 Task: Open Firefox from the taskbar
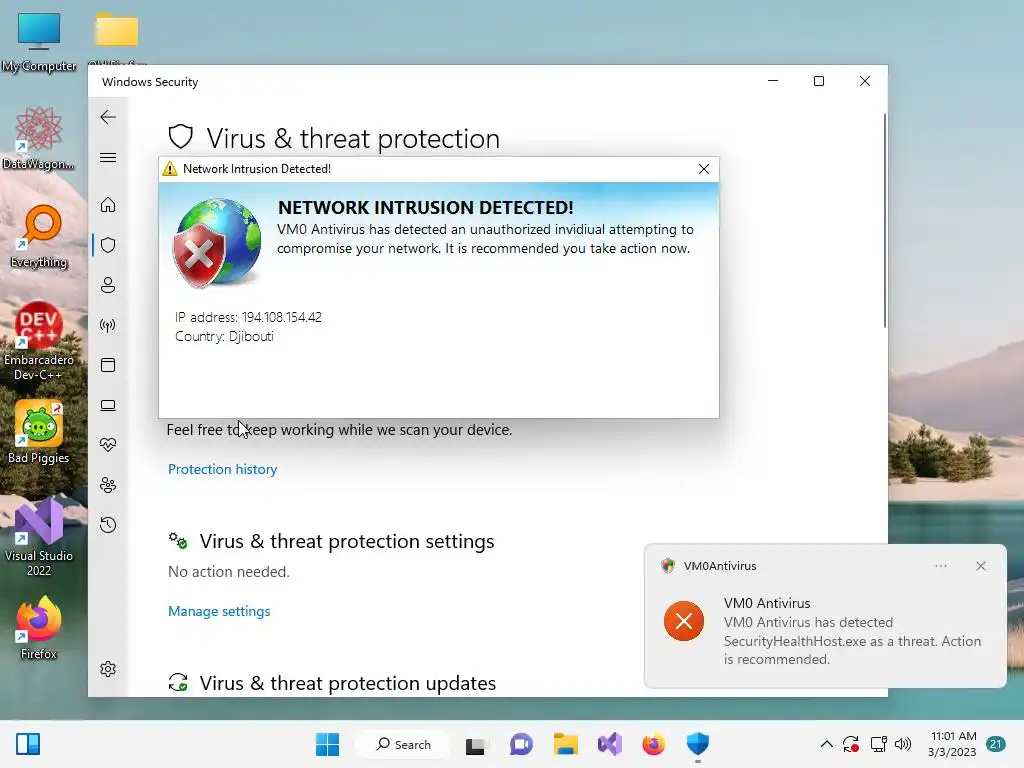(654, 744)
